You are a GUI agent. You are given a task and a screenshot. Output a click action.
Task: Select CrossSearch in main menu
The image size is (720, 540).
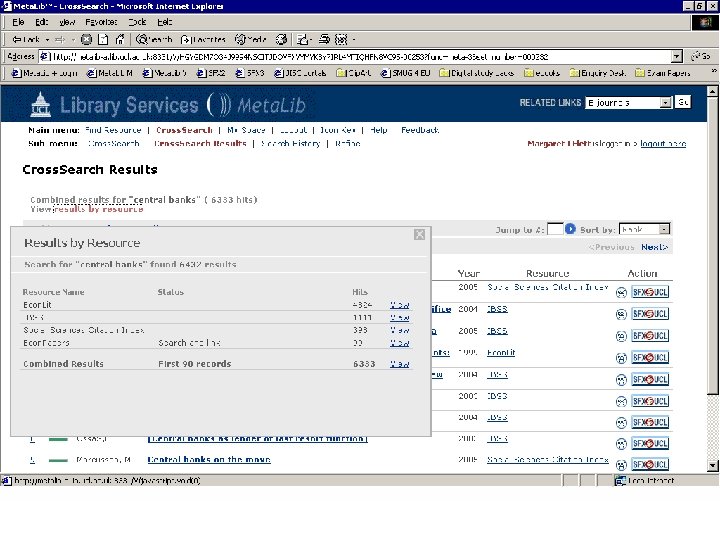[184, 130]
